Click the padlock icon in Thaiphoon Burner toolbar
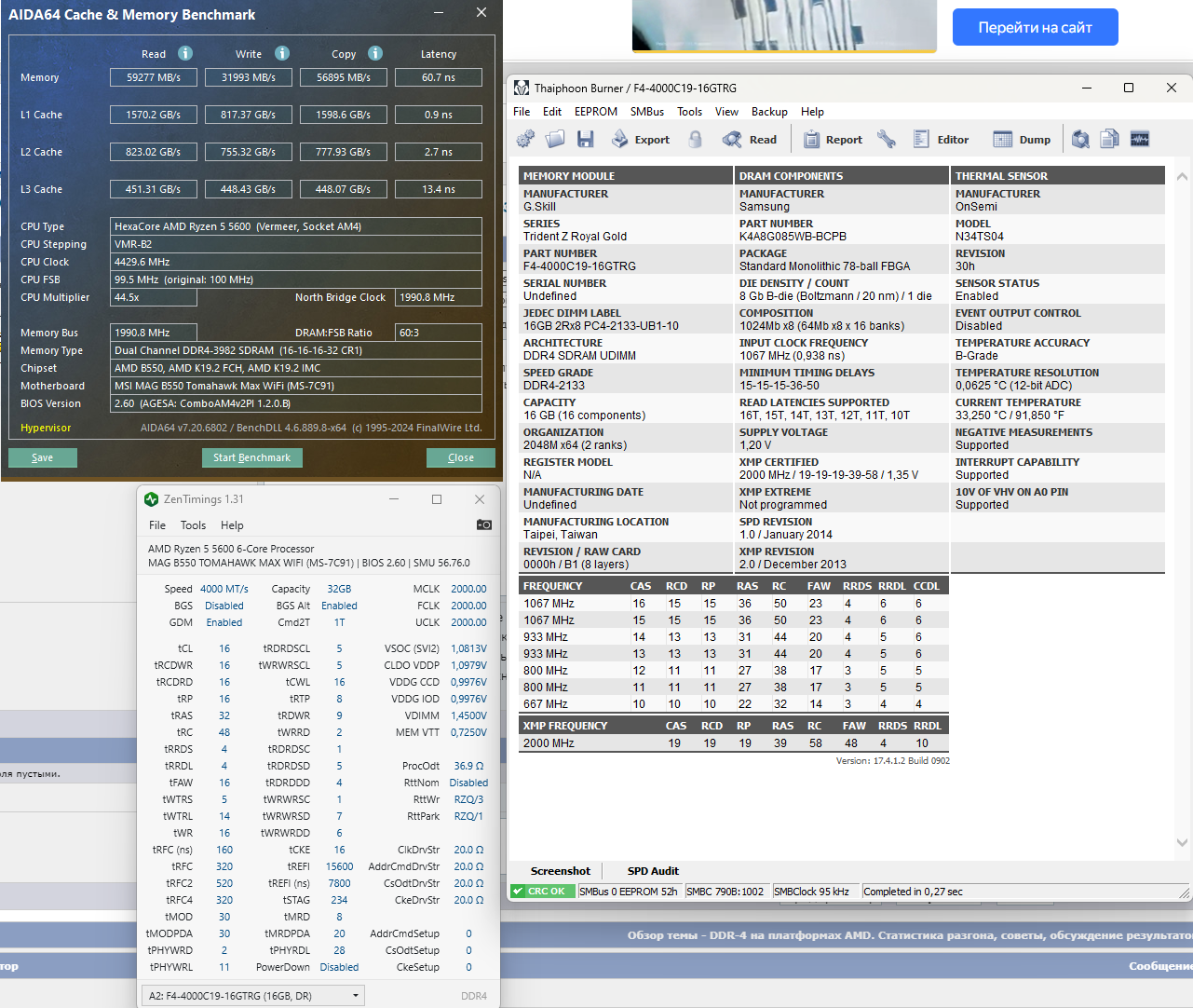The image size is (1193, 1008). [x=695, y=139]
